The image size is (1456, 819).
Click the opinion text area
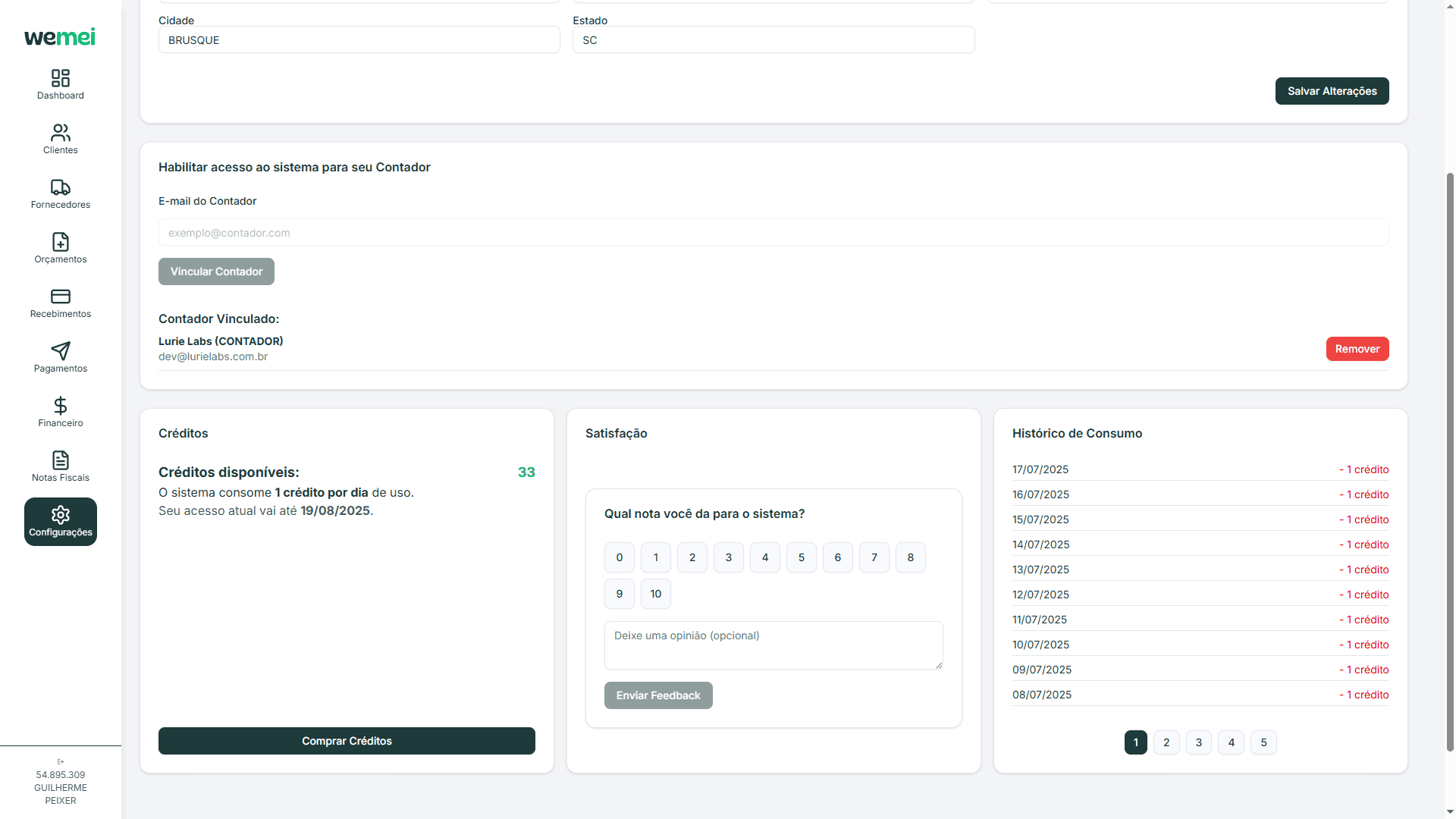[773, 645]
